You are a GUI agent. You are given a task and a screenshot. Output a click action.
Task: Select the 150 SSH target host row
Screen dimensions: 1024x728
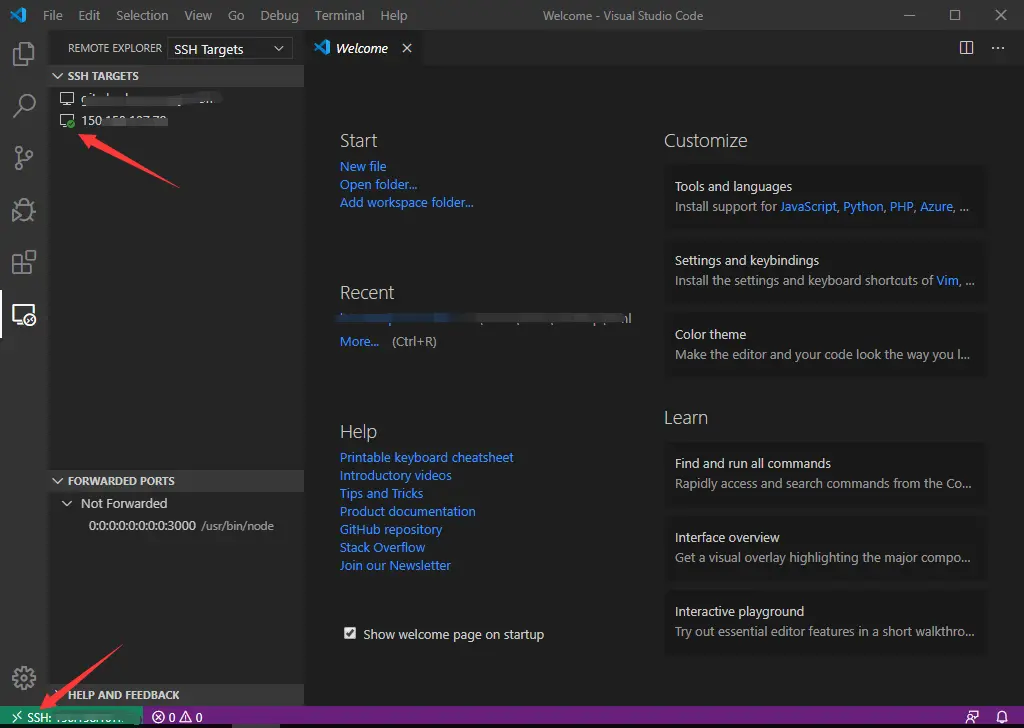click(x=176, y=121)
